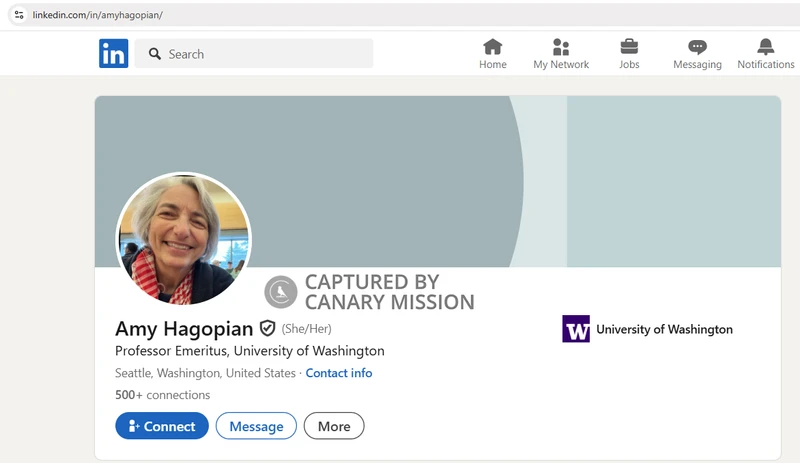
Task: Click the Professor Emeritus headline text
Action: point(249,351)
